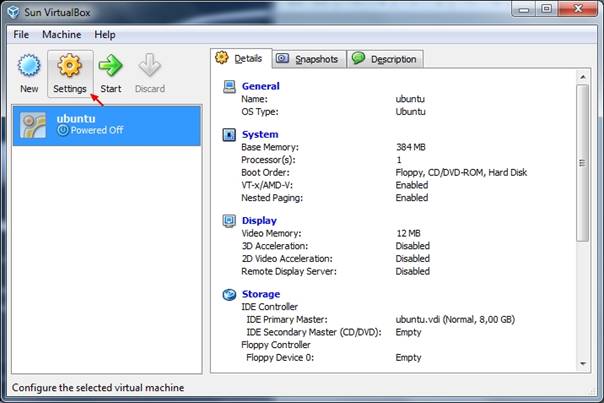This screenshot has height=403, width=604.
Task: Click the 'Processor(s):' label
Action: pos(268,160)
